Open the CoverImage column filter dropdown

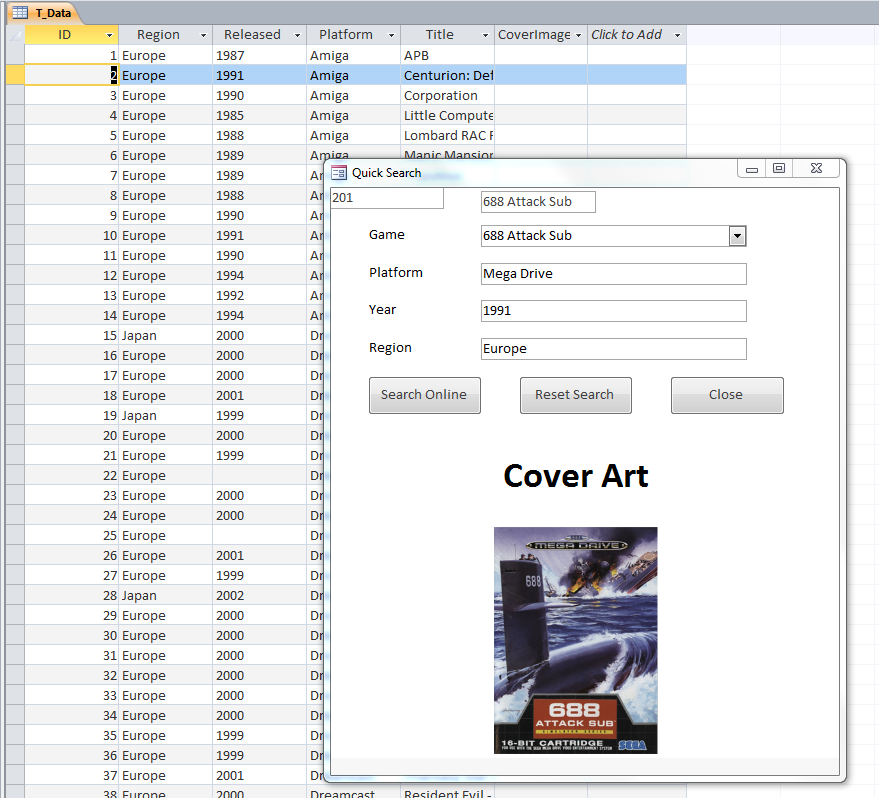tap(579, 35)
